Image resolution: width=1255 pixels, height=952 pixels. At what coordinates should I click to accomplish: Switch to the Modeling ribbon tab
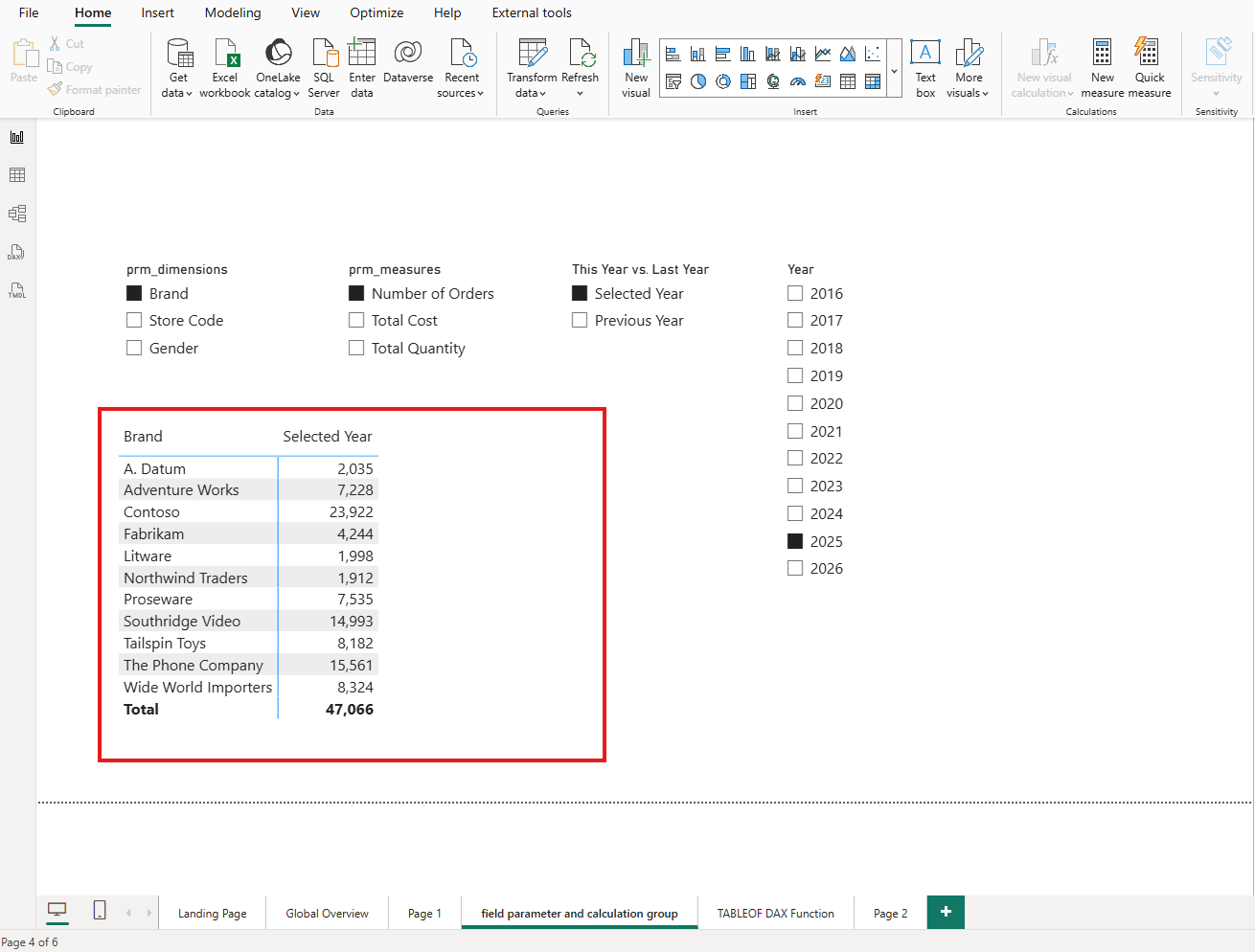(233, 12)
